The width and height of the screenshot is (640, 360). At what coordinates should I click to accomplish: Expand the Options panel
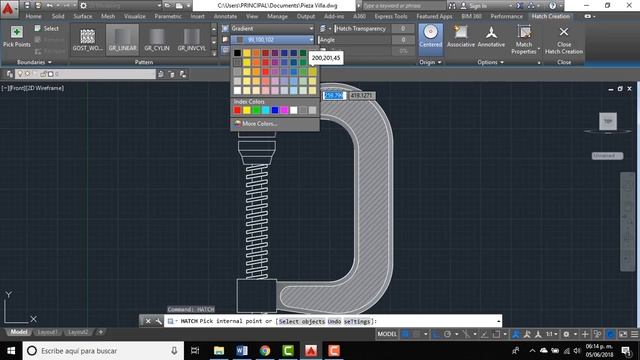pyautogui.click(x=491, y=62)
